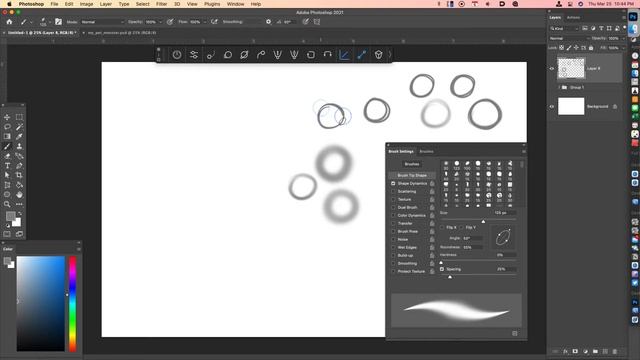Select the Zoom magnifier tool
The height and width of the screenshot is (360, 640).
pos(7,204)
